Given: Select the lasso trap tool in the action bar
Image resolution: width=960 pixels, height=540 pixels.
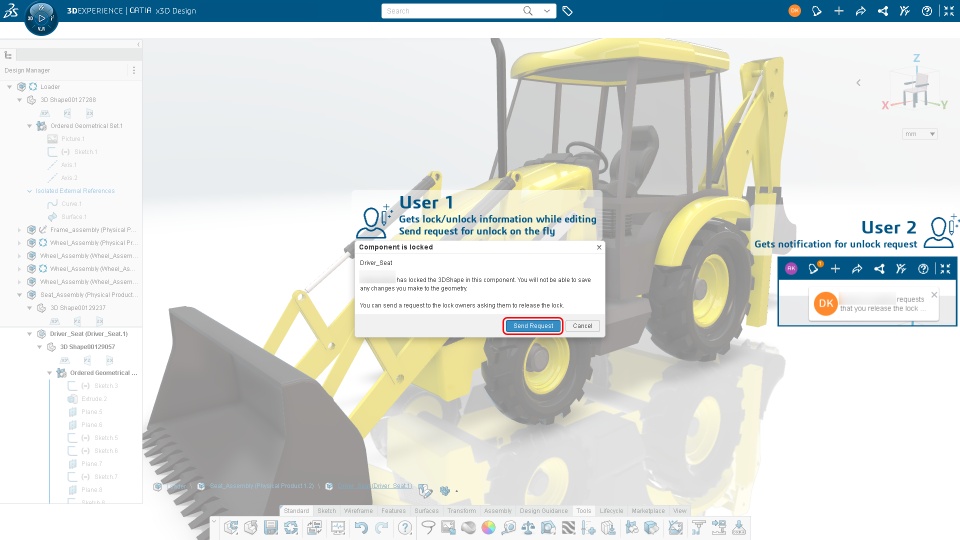Looking at the screenshot, I should pyautogui.click(x=428, y=527).
